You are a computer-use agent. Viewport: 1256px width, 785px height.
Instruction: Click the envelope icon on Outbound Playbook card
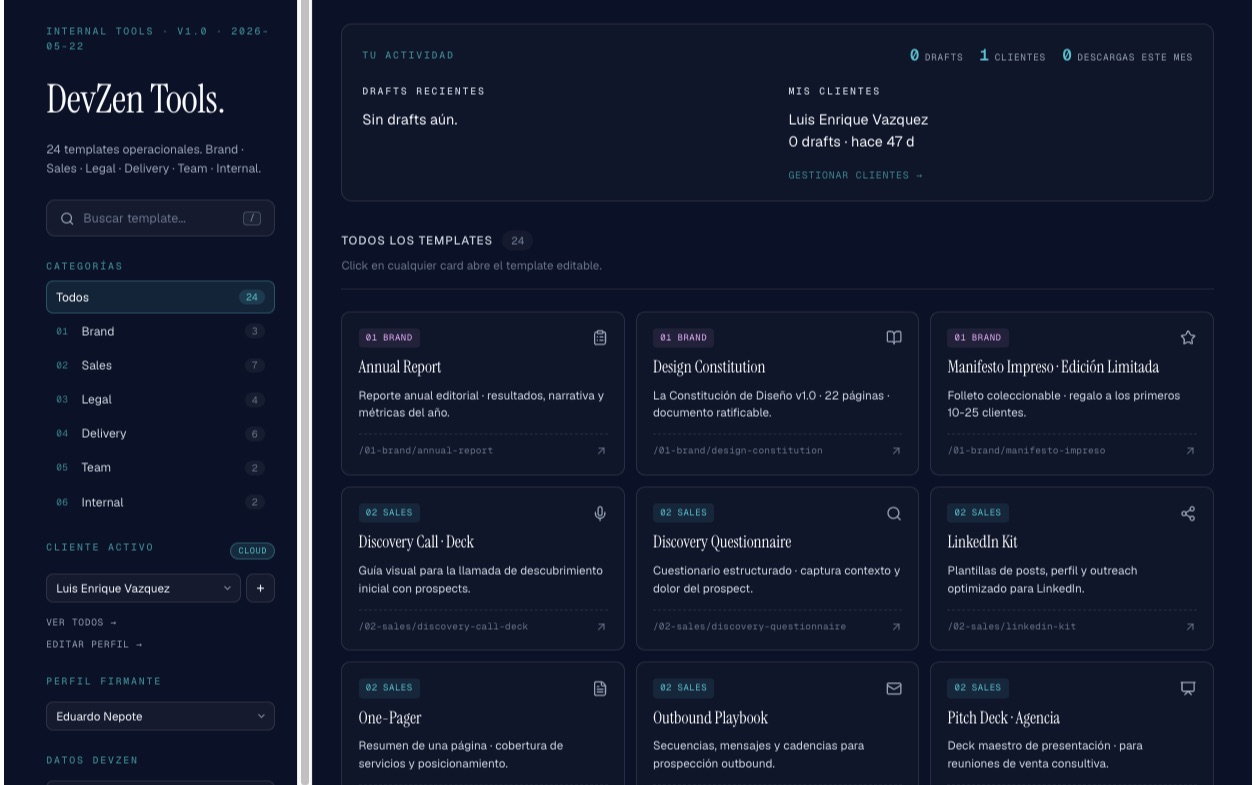tap(894, 688)
